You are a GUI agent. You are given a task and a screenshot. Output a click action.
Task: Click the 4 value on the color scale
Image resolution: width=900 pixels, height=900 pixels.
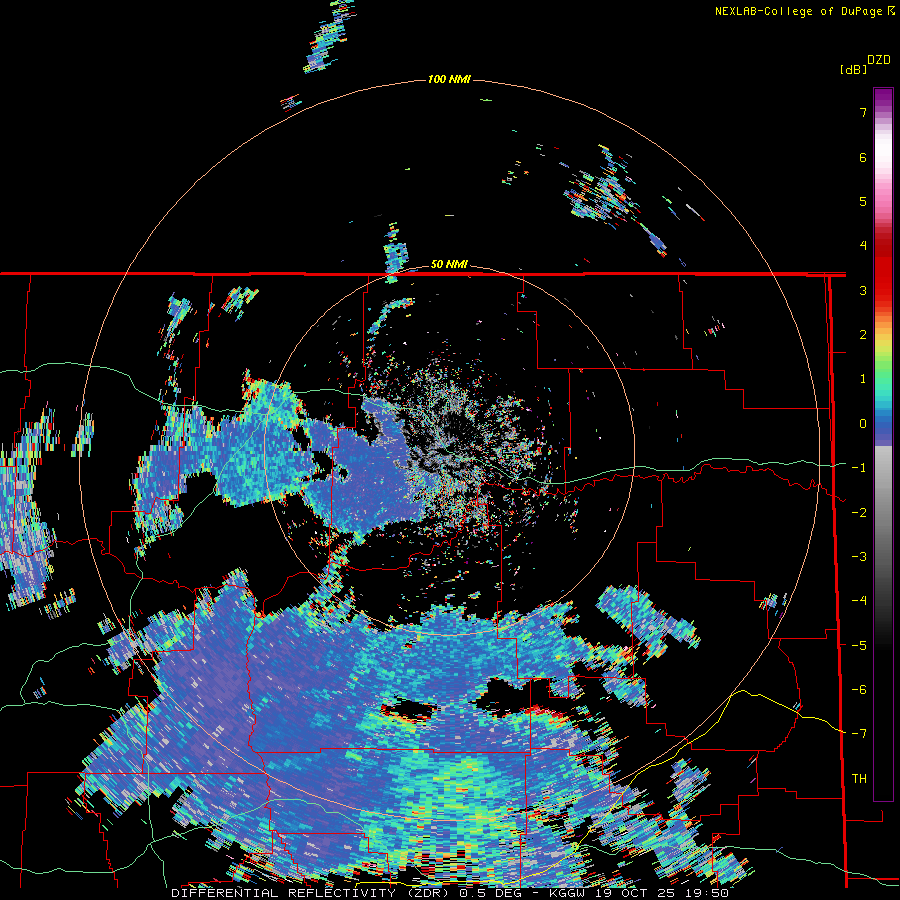click(x=863, y=246)
